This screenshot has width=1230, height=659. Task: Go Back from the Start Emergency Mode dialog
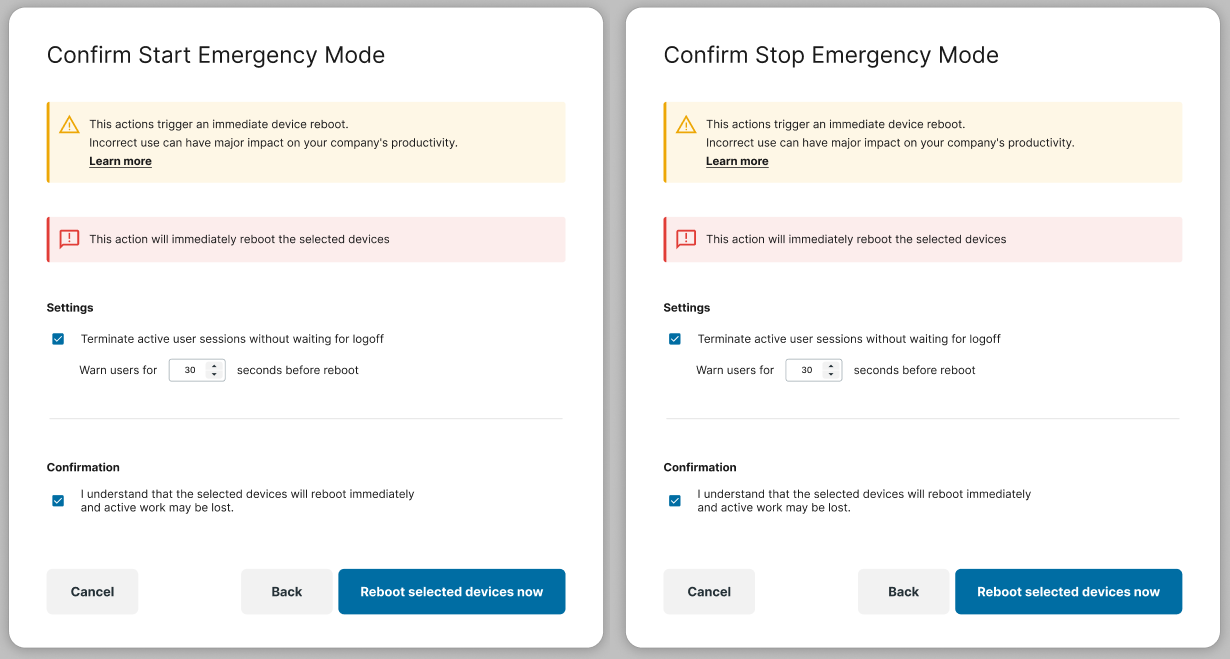pyautogui.click(x=287, y=592)
